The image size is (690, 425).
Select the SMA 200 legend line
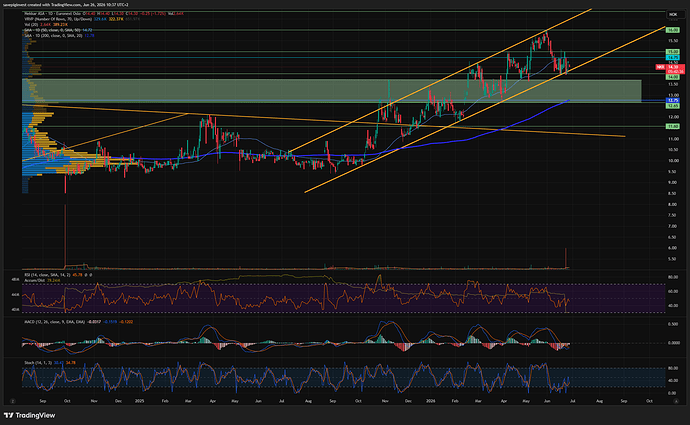[x=59, y=35]
